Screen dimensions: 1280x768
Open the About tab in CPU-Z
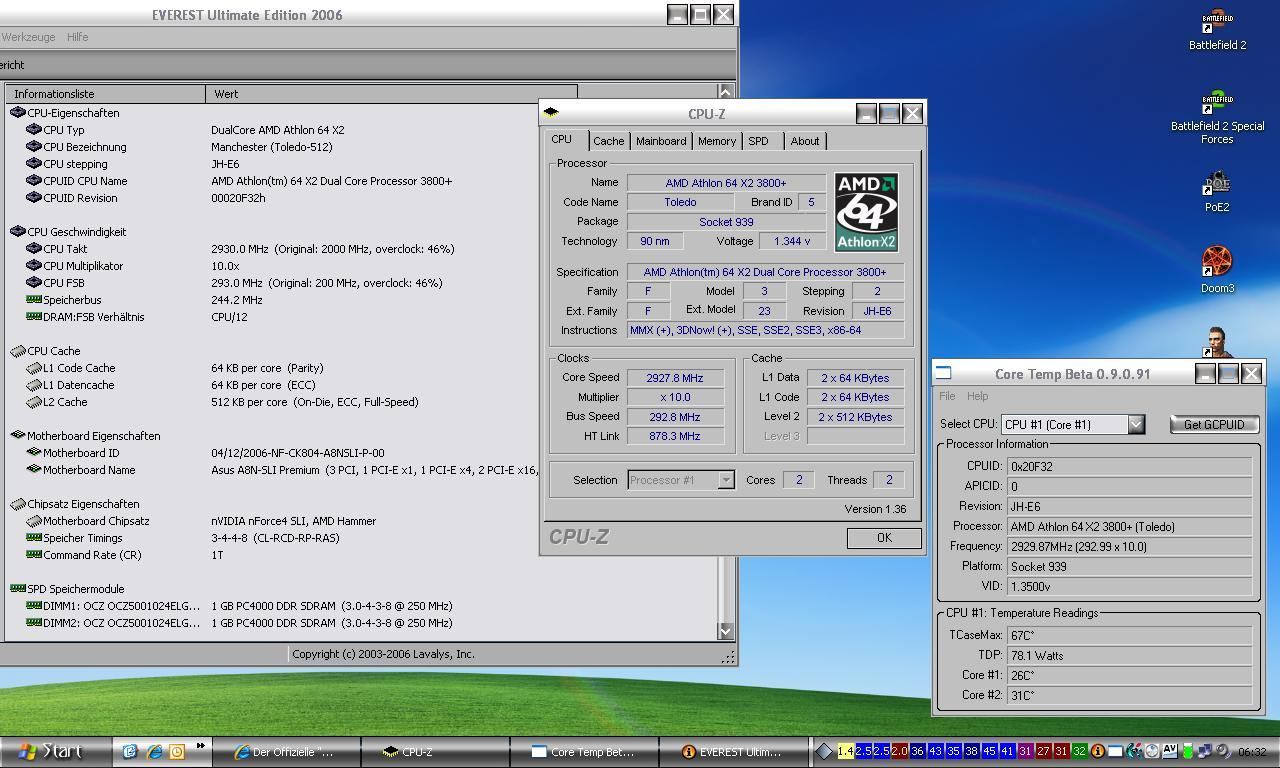tap(804, 141)
